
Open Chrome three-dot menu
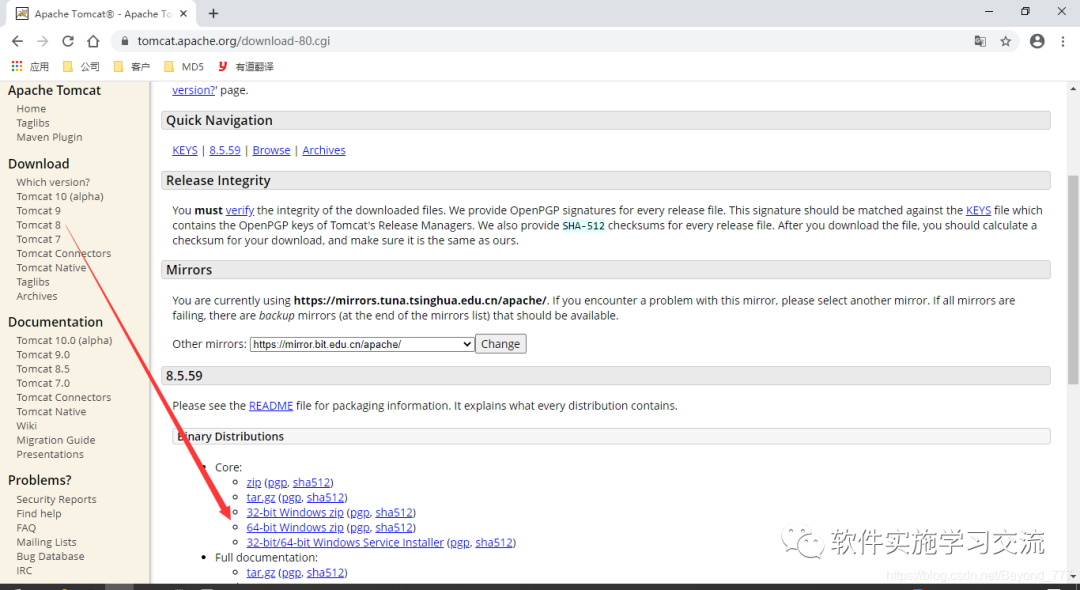pos(1063,41)
